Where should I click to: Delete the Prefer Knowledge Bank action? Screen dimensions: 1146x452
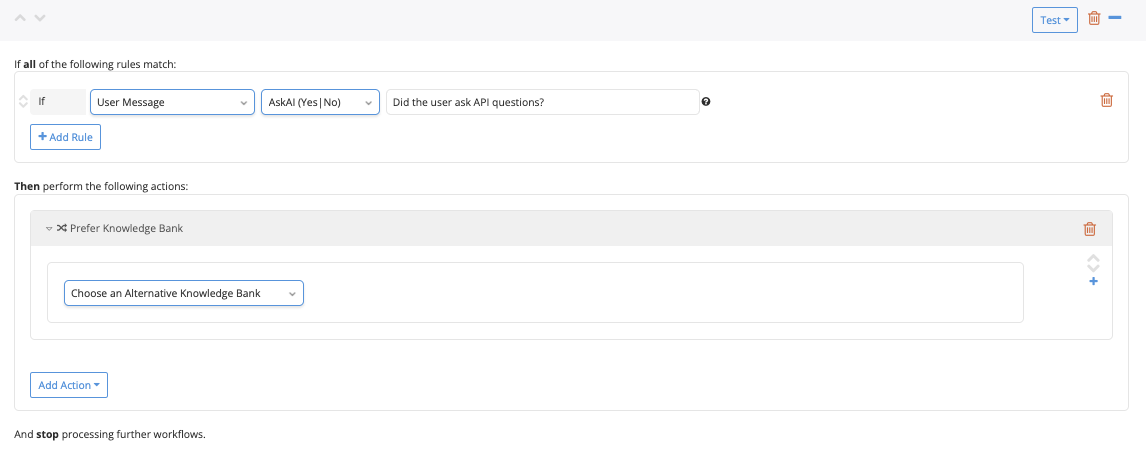point(1090,229)
